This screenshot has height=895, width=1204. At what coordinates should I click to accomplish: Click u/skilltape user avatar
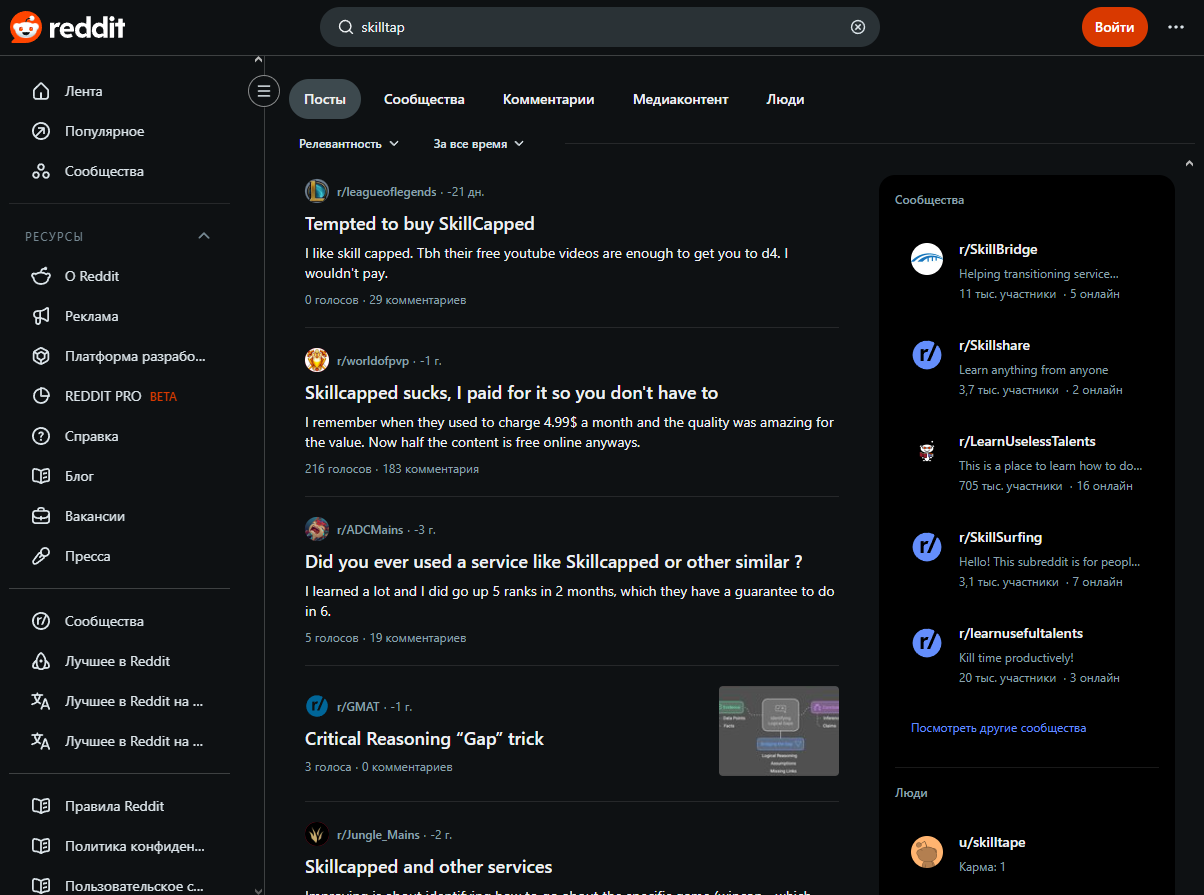[927, 852]
